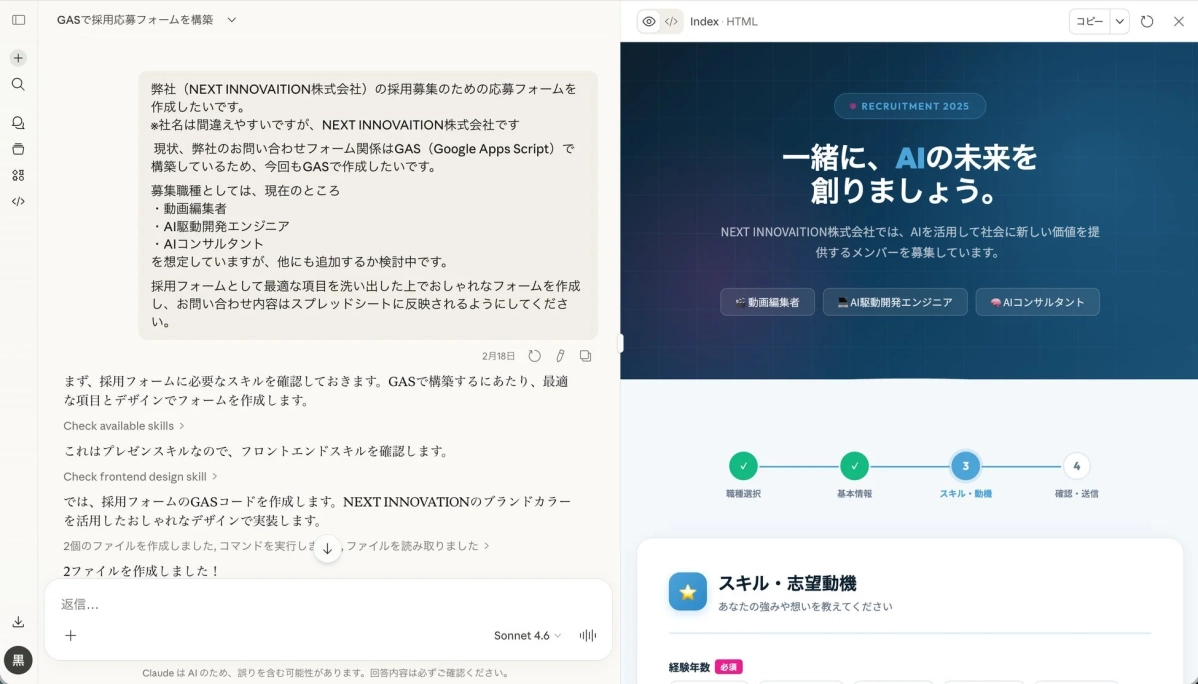Image resolution: width=1198 pixels, height=684 pixels.
Task: Switch artifact to code view with </> toggle
Action: (670, 20)
